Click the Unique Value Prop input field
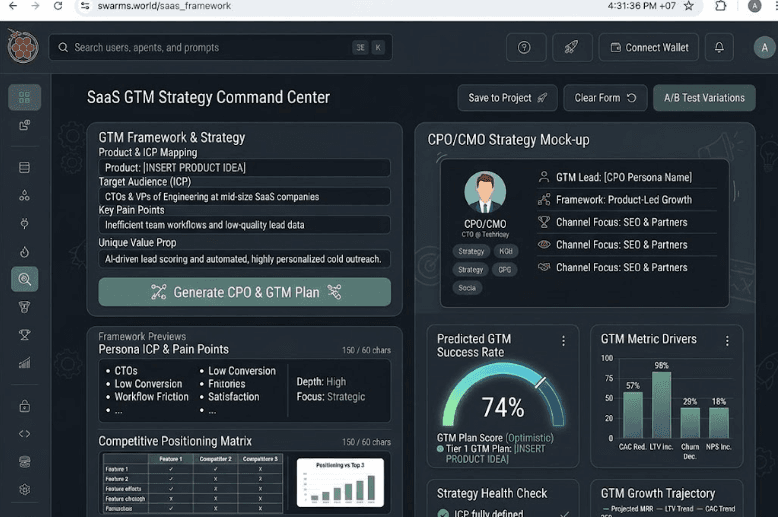The image size is (778, 517). pos(244,259)
